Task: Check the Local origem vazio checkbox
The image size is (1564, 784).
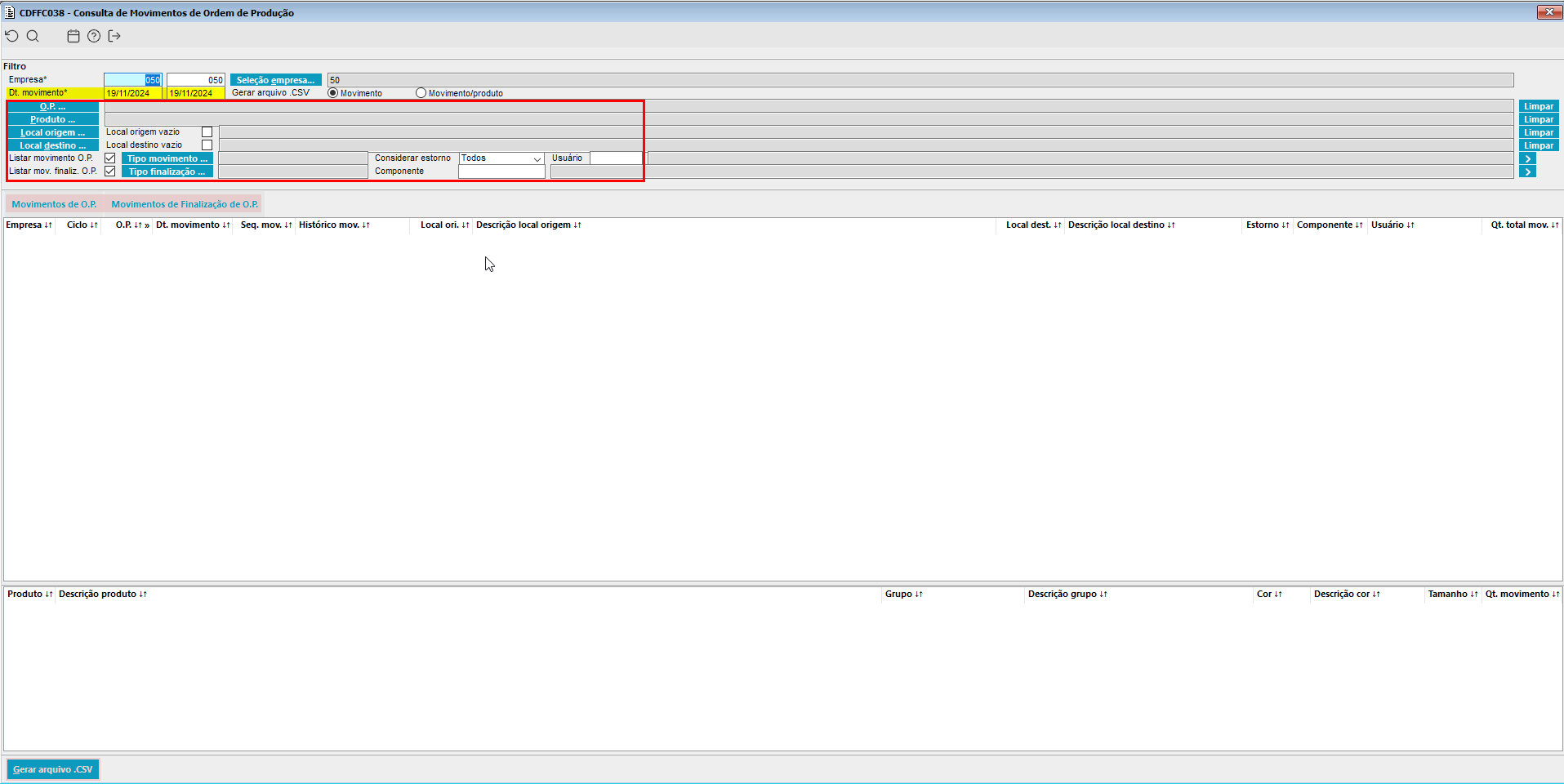Action: (207, 132)
